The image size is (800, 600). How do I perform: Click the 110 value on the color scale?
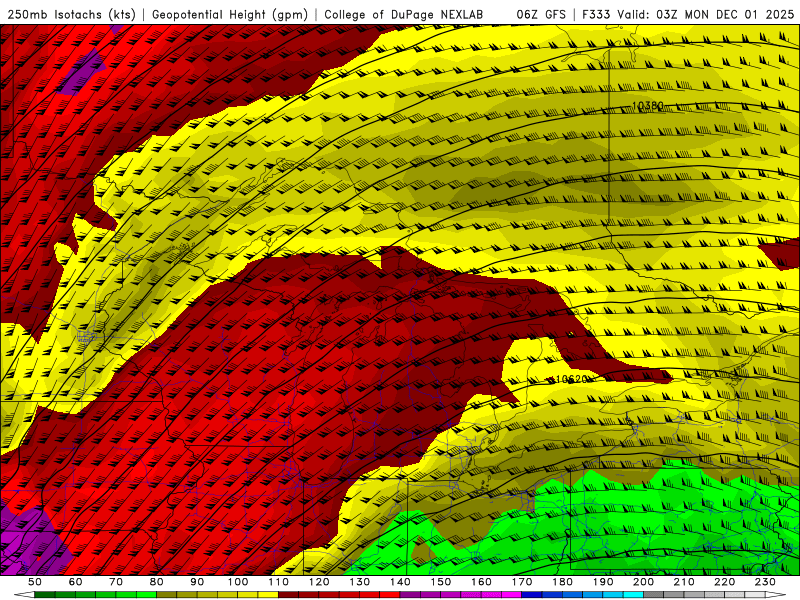tap(279, 582)
